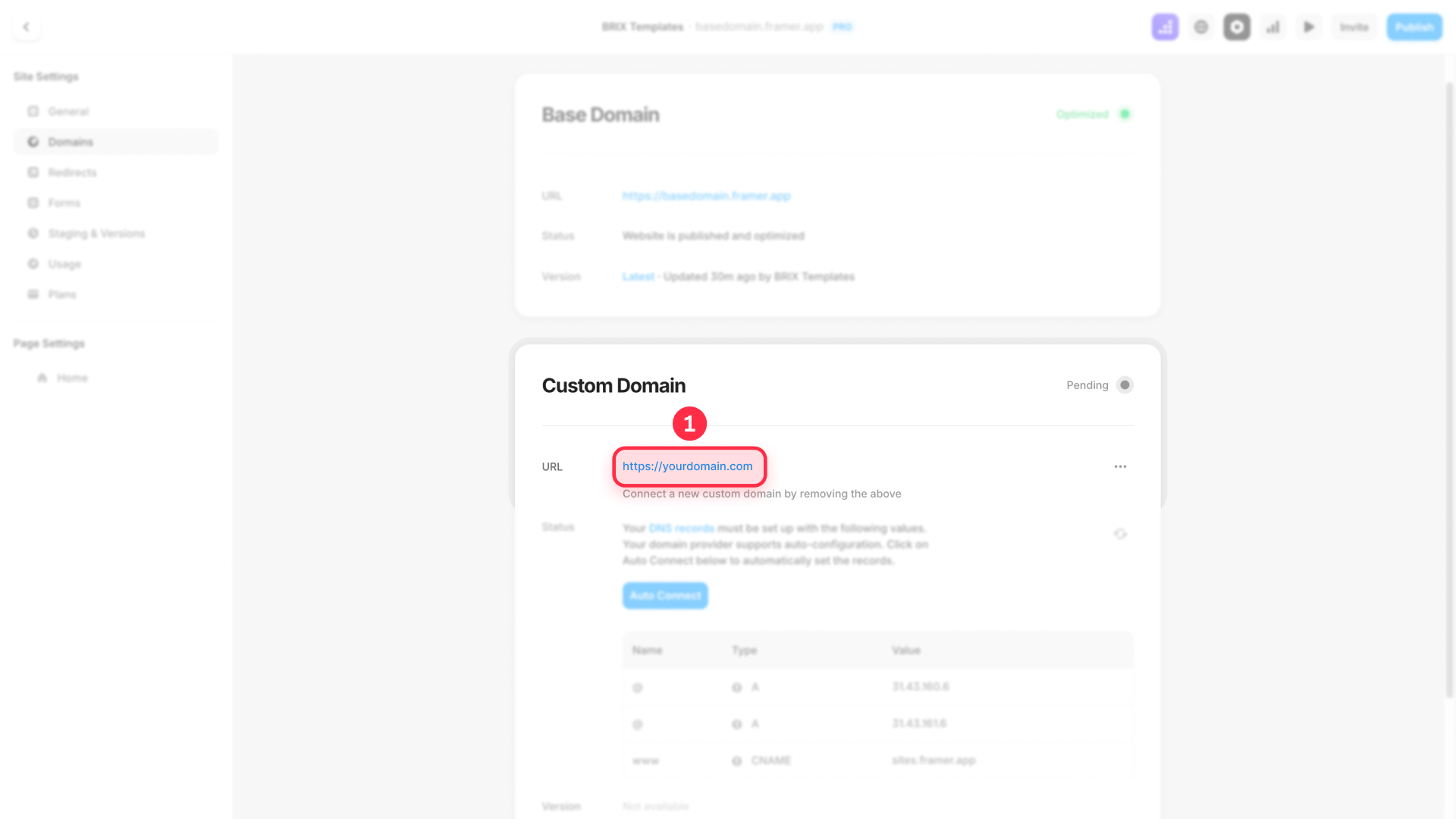This screenshot has height=819, width=1456.
Task: Click the sites.framer.app CNAME value
Action: pyautogui.click(x=934, y=760)
